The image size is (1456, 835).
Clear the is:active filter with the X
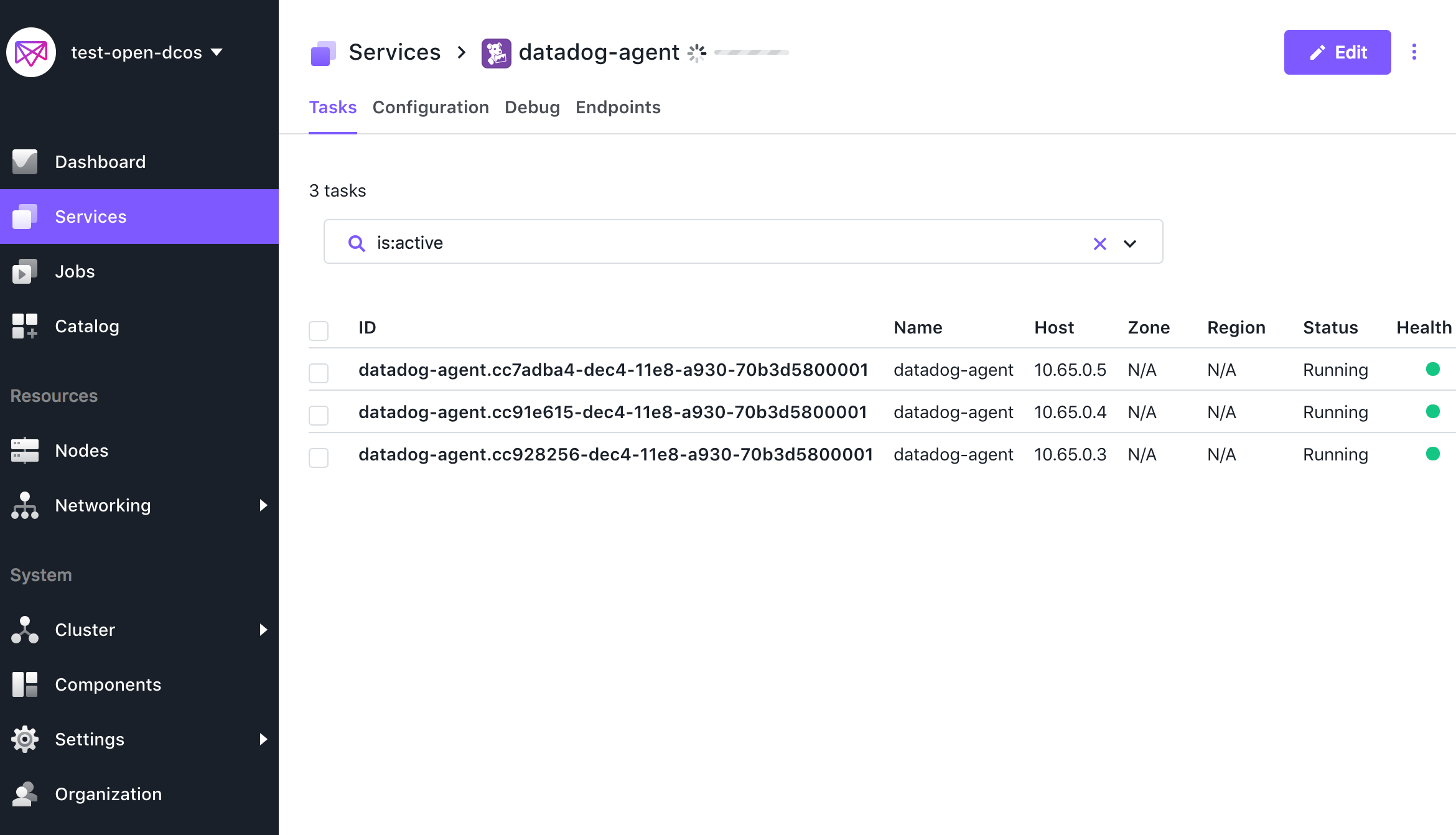1099,243
